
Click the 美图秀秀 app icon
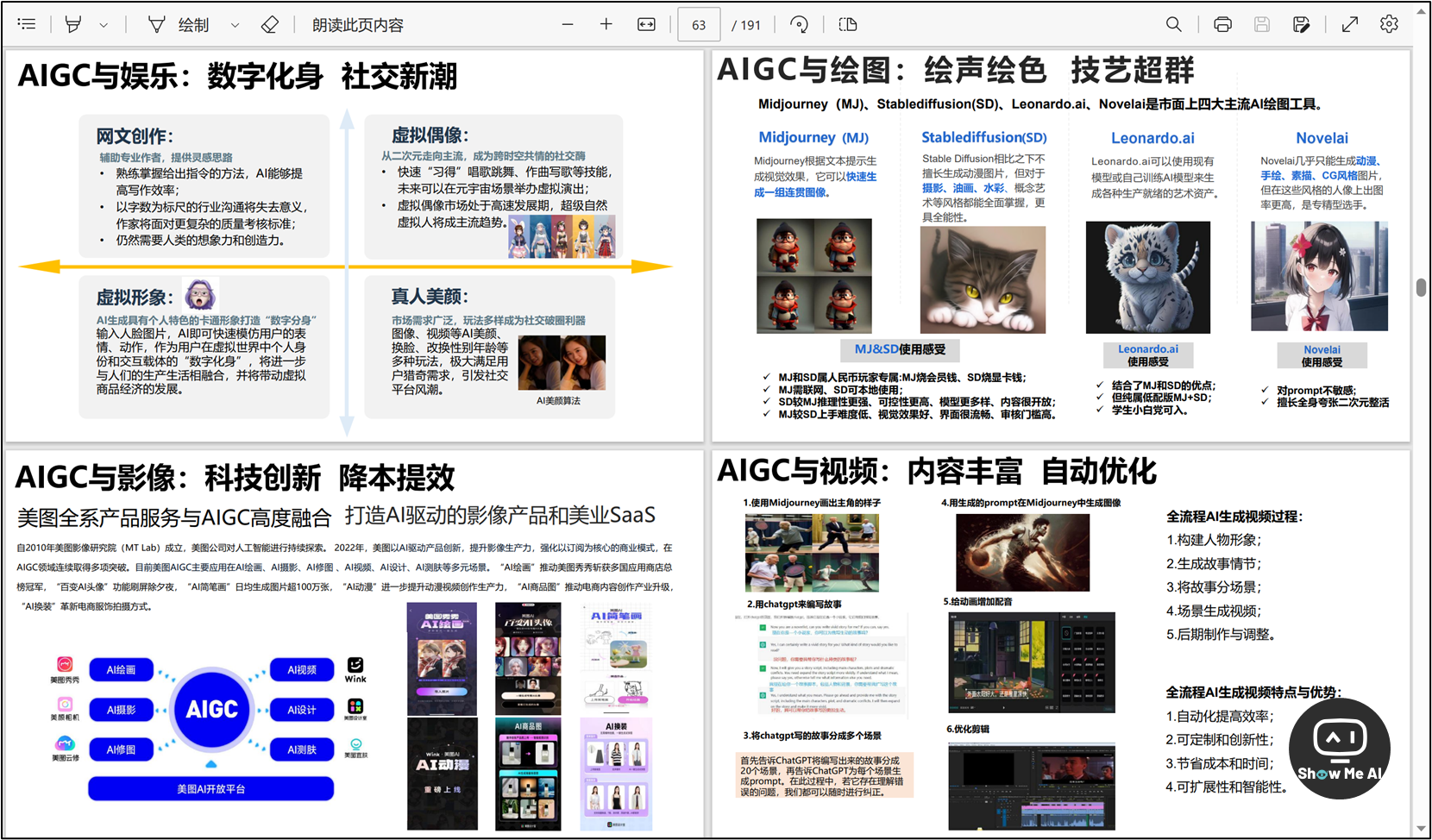(65, 664)
